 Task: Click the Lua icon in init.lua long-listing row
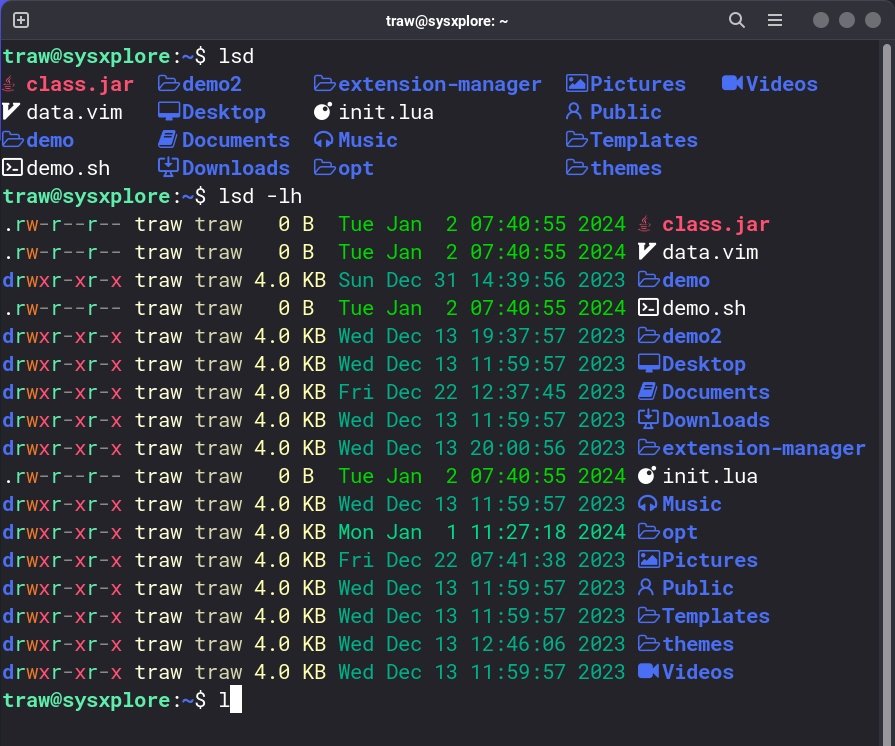647,475
